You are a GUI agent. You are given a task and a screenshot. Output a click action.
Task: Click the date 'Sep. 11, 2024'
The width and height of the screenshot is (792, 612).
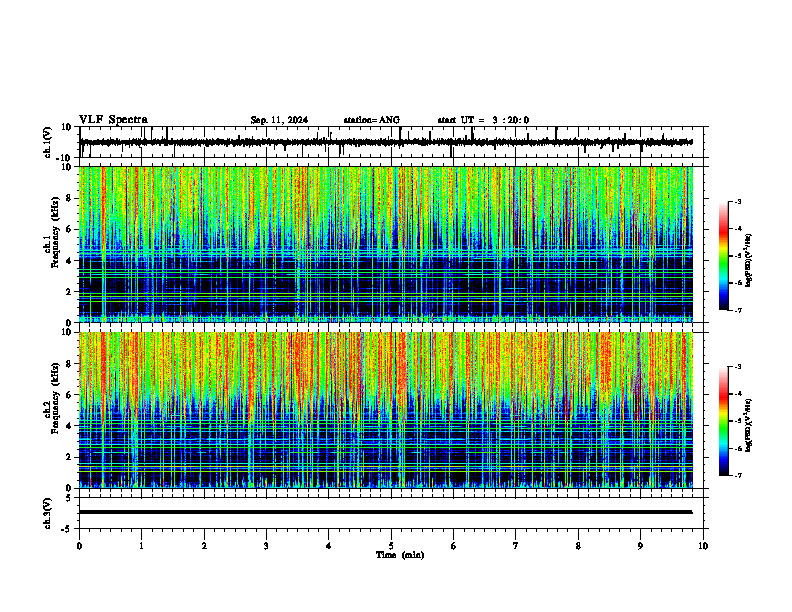pos(279,120)
